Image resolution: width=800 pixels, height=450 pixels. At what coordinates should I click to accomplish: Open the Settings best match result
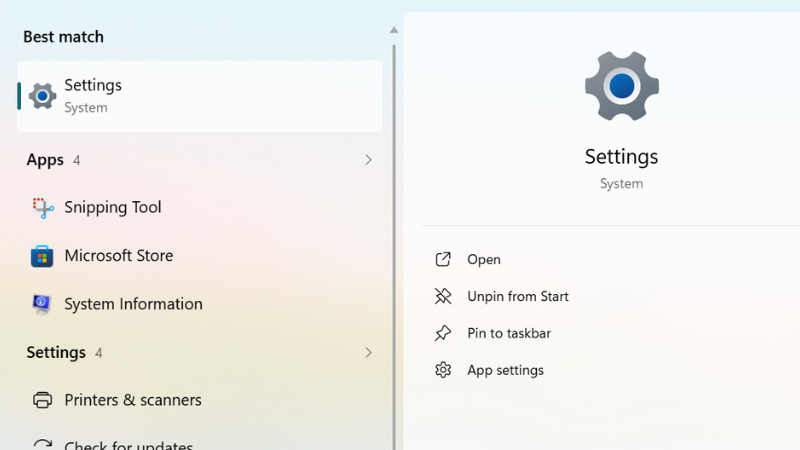point(200,96)
